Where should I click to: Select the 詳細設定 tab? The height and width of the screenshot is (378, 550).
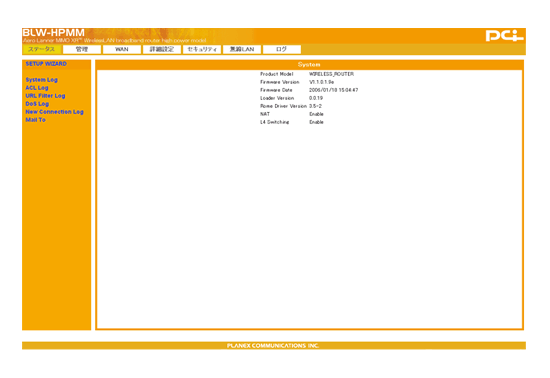162,49
